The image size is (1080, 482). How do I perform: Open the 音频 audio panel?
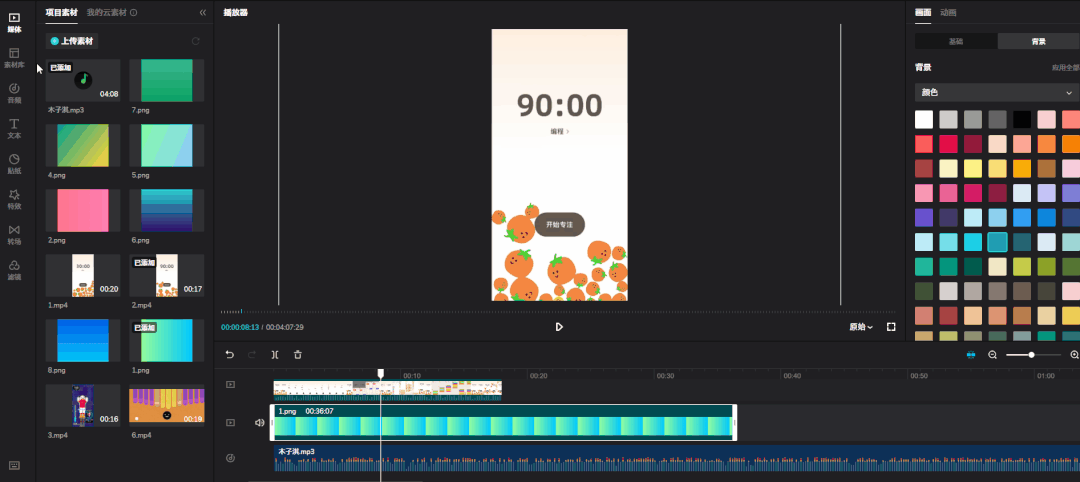coord(14,92)
